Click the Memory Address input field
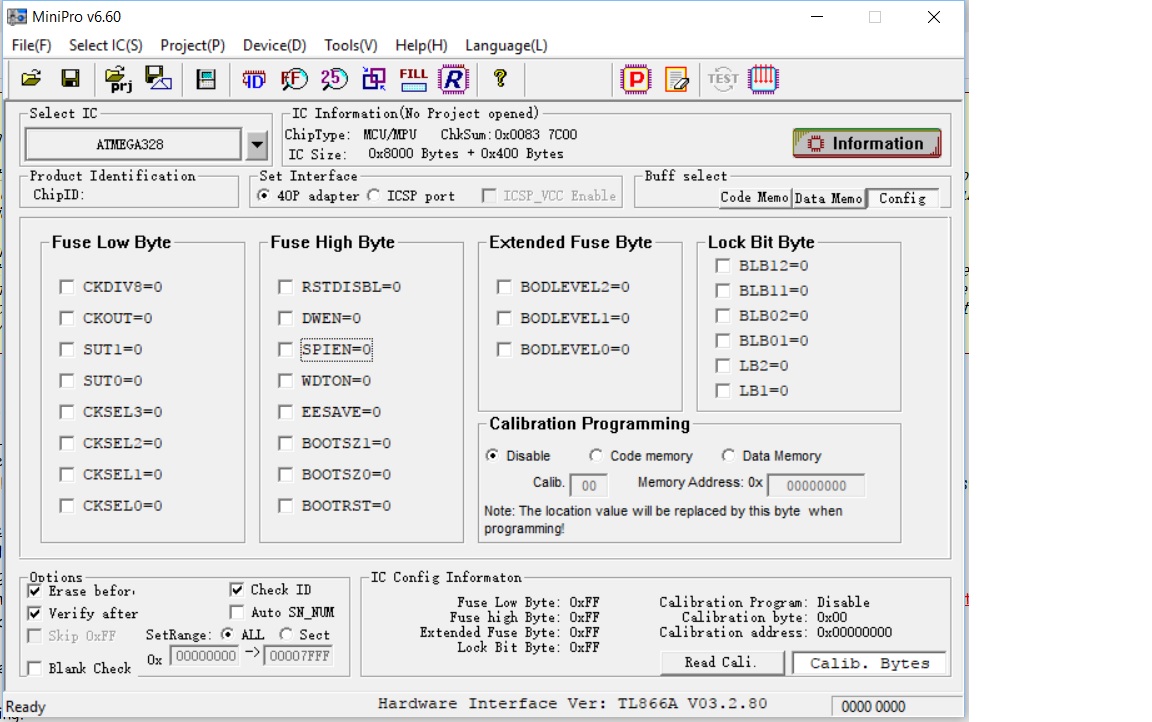Screen dimensions: 1152x722 [815, 486]
